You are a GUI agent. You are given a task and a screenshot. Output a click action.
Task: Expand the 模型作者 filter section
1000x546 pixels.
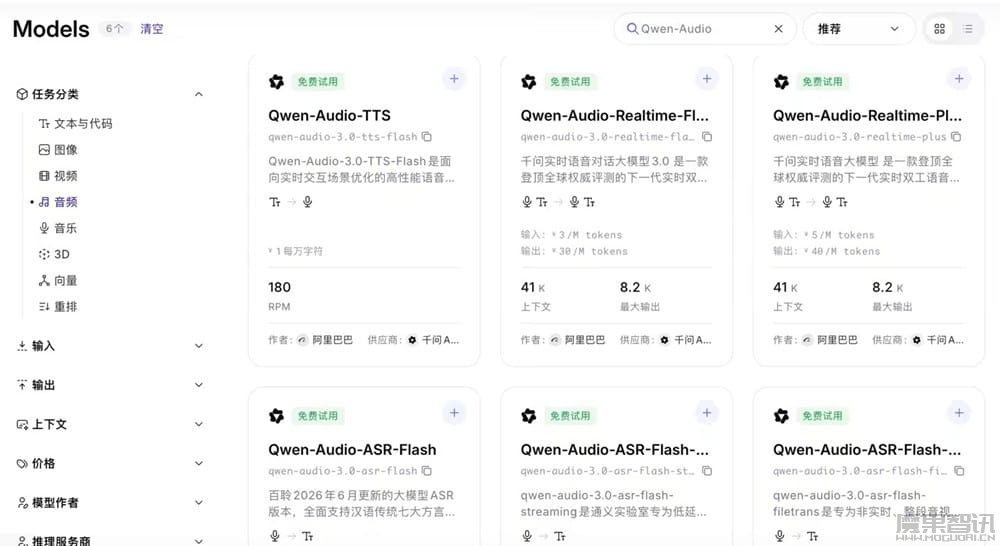199,503
